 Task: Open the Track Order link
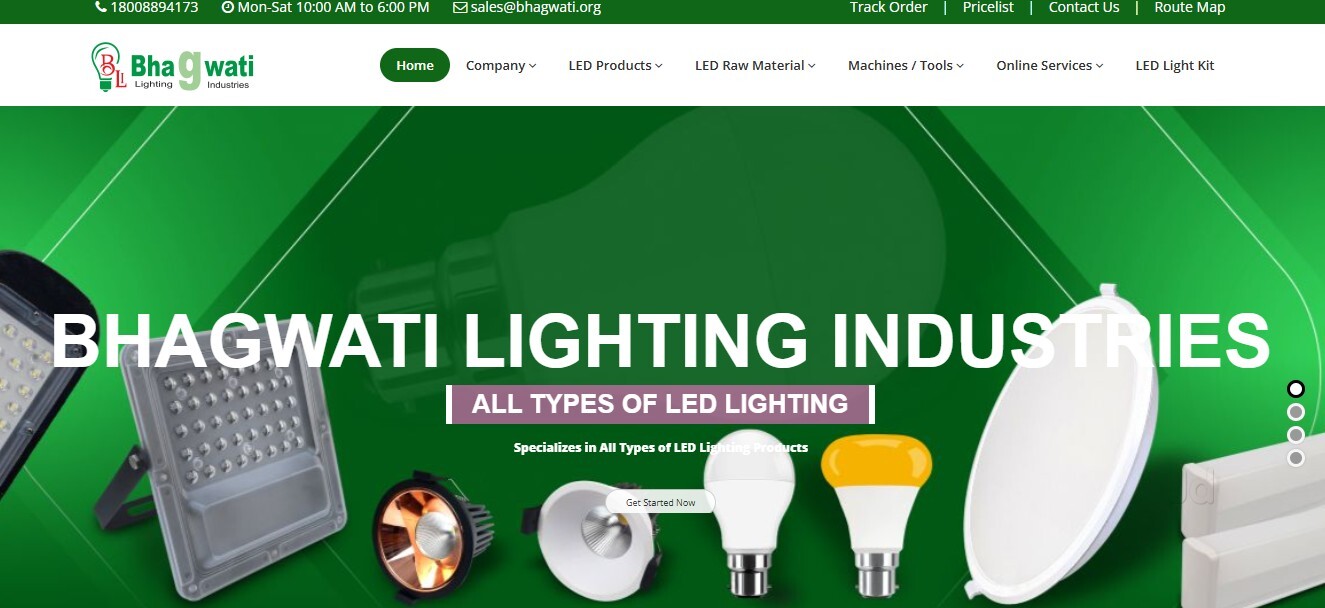[889, 7]
